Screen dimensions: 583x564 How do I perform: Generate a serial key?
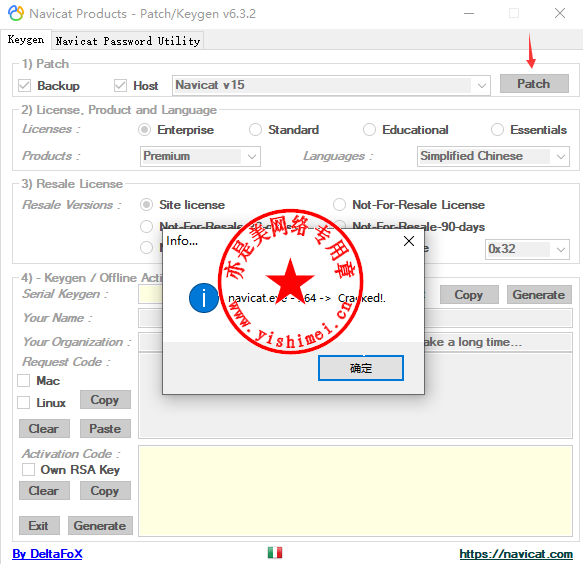pos(539,295)
